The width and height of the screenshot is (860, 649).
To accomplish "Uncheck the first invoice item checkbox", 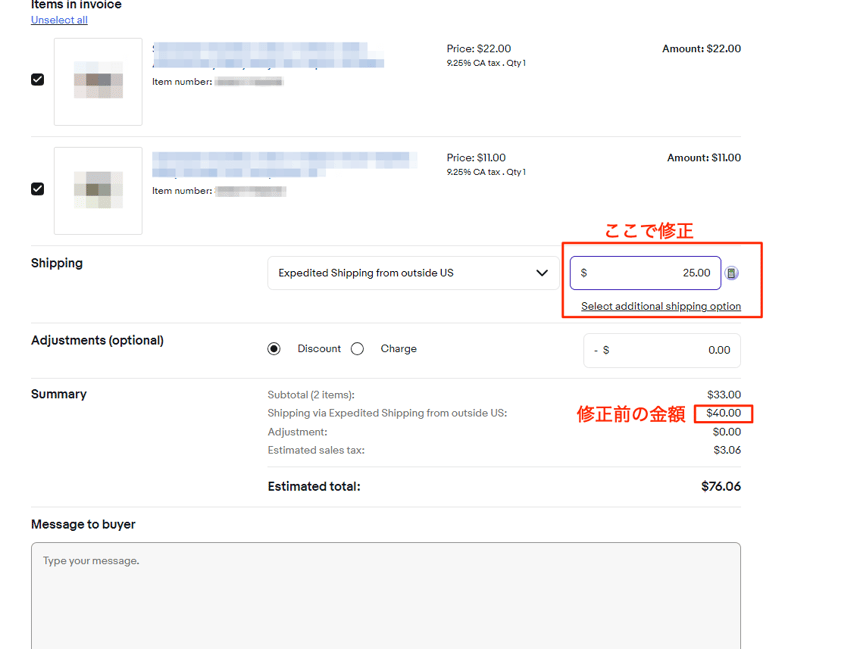I will click(x=38, y=80).
